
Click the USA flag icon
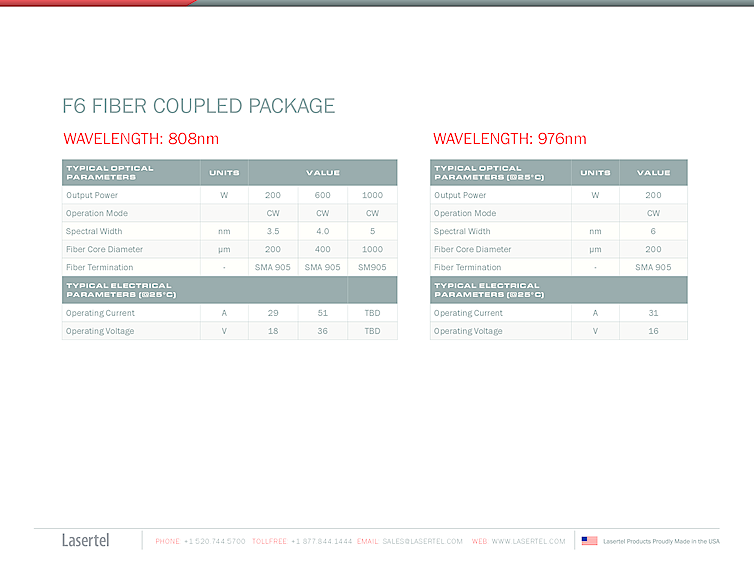click(589, 541)
